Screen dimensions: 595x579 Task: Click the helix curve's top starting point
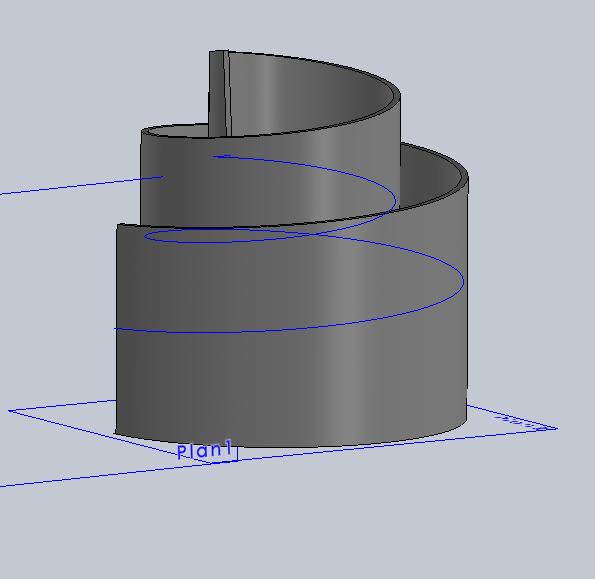[214, 156]
